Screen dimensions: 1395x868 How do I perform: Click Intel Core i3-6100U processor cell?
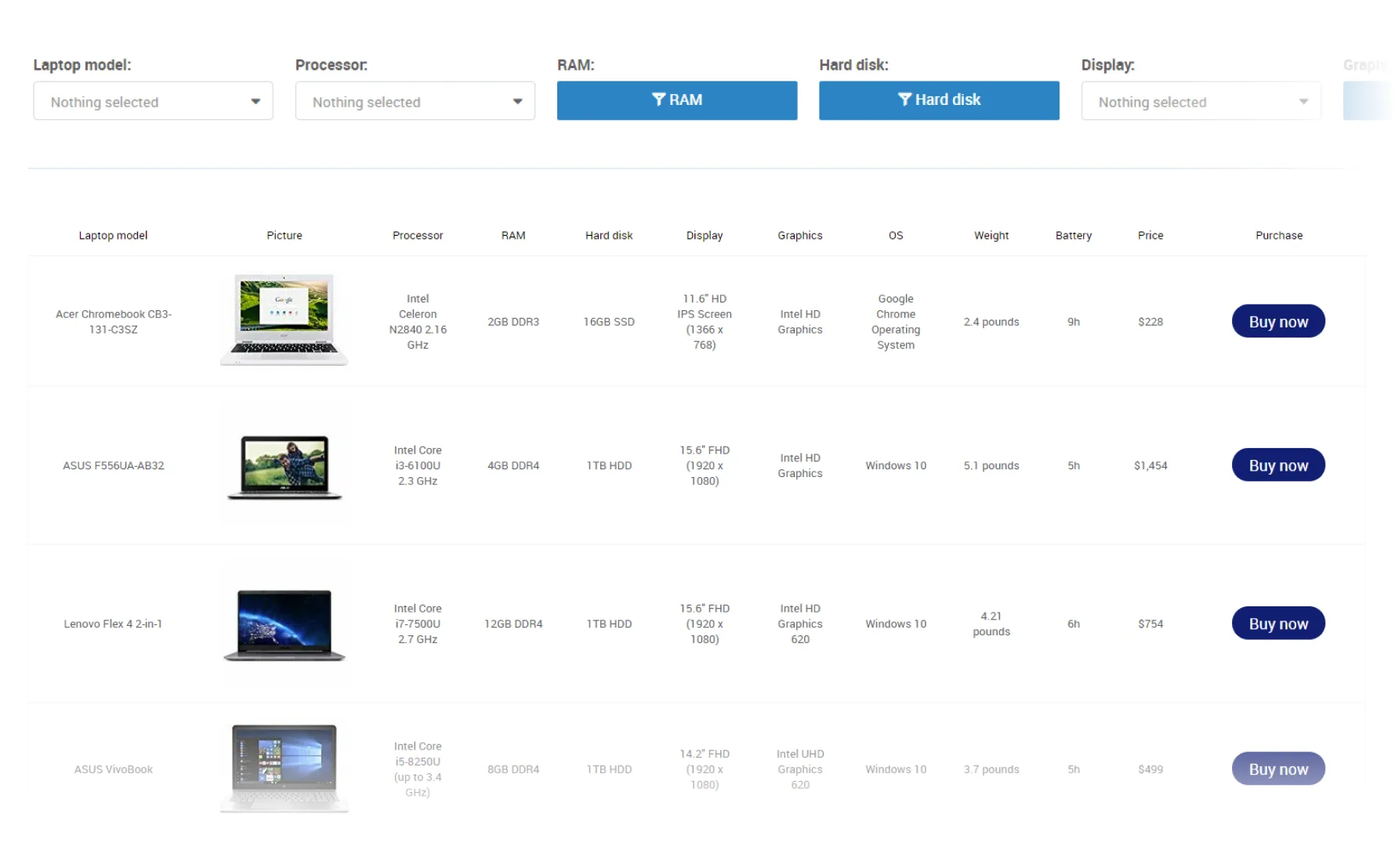(x=418, y=465)
